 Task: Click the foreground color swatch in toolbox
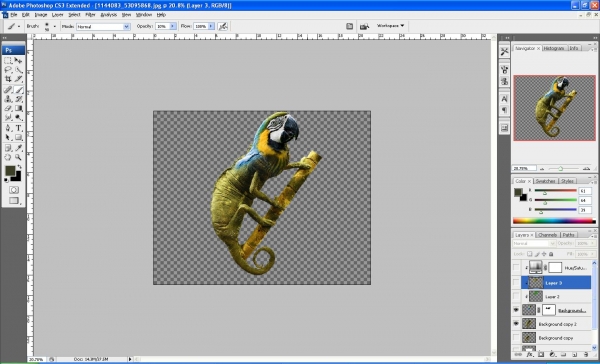(x=10, y=171)
